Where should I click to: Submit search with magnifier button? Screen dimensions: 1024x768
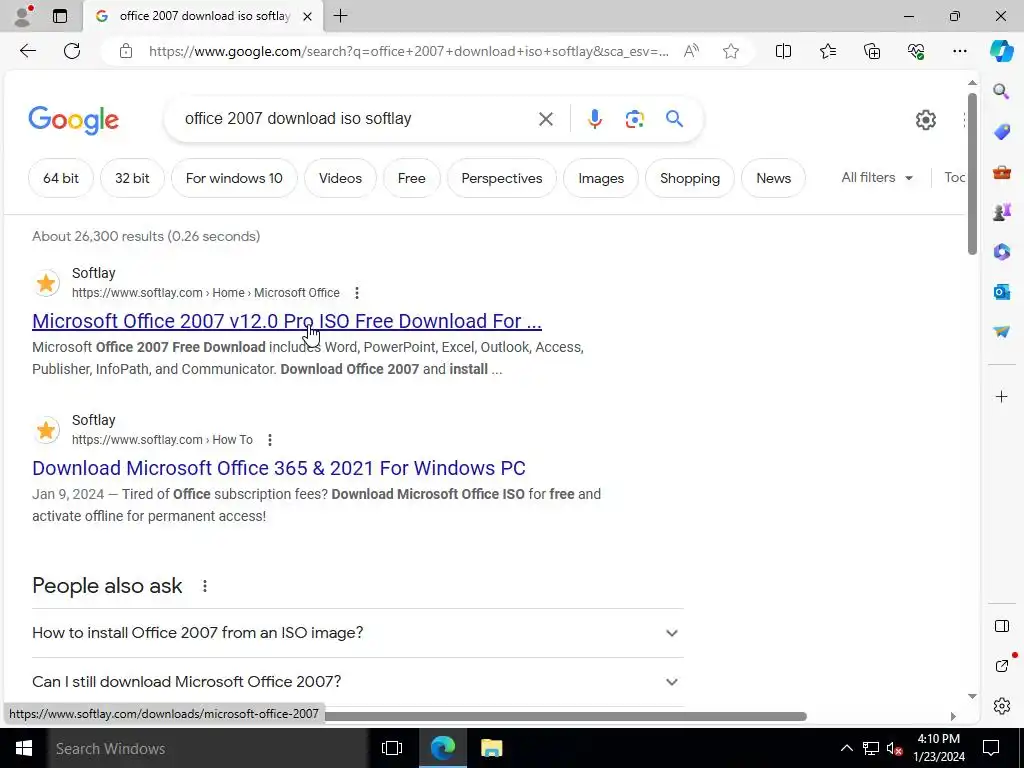tap(675, 119)
